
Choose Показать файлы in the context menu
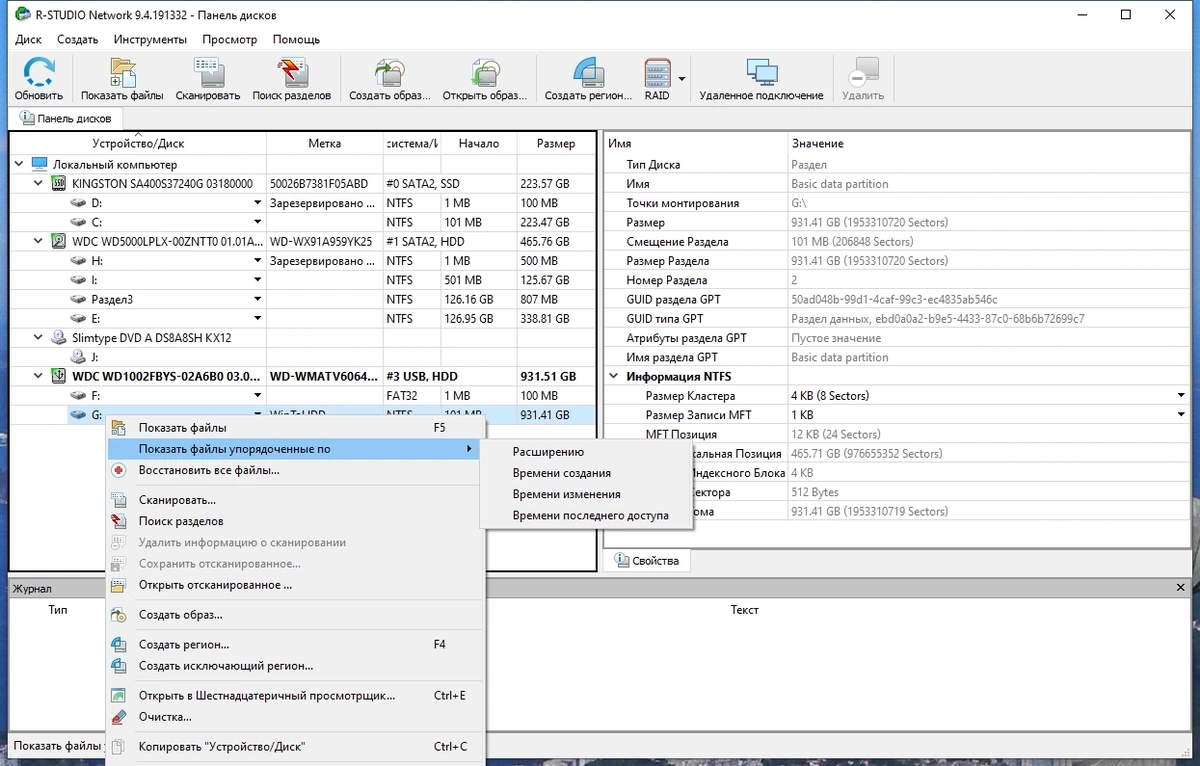pos(295,428)
